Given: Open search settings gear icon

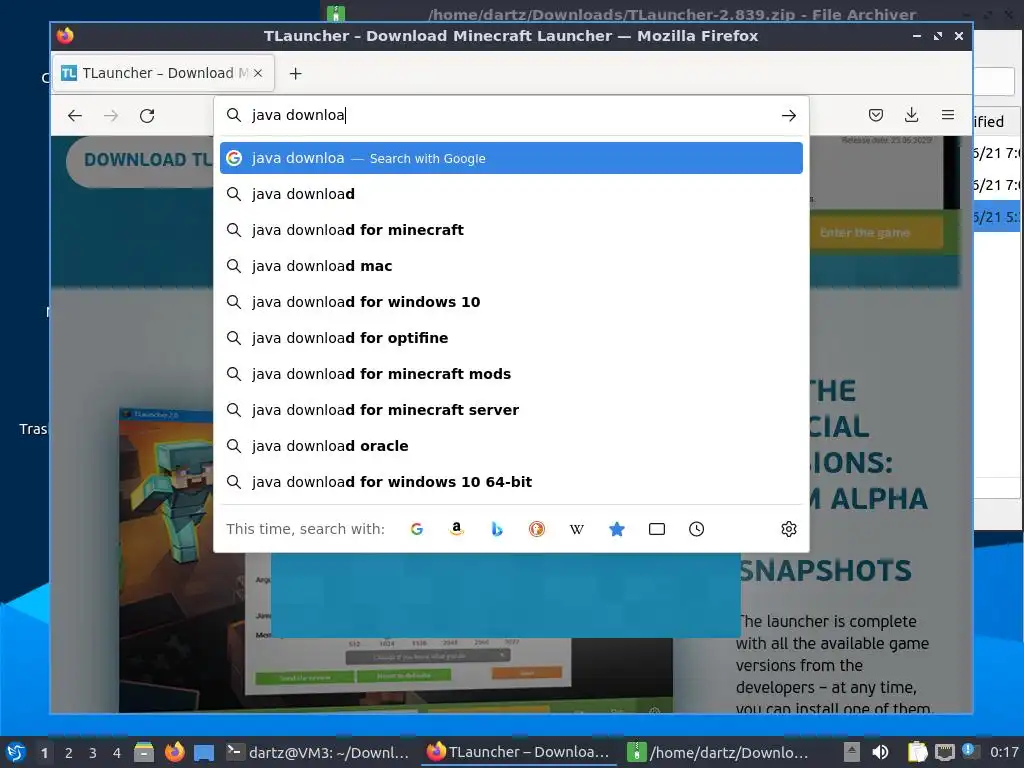Looking at the screenshot, I should tap(789, 529).
